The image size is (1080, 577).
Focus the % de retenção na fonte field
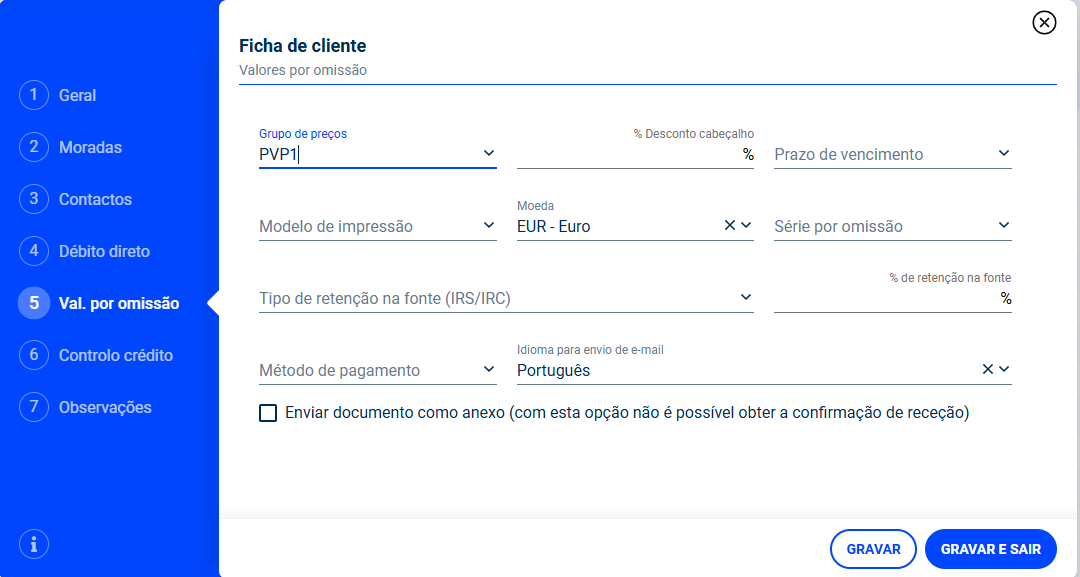point(893,298)
